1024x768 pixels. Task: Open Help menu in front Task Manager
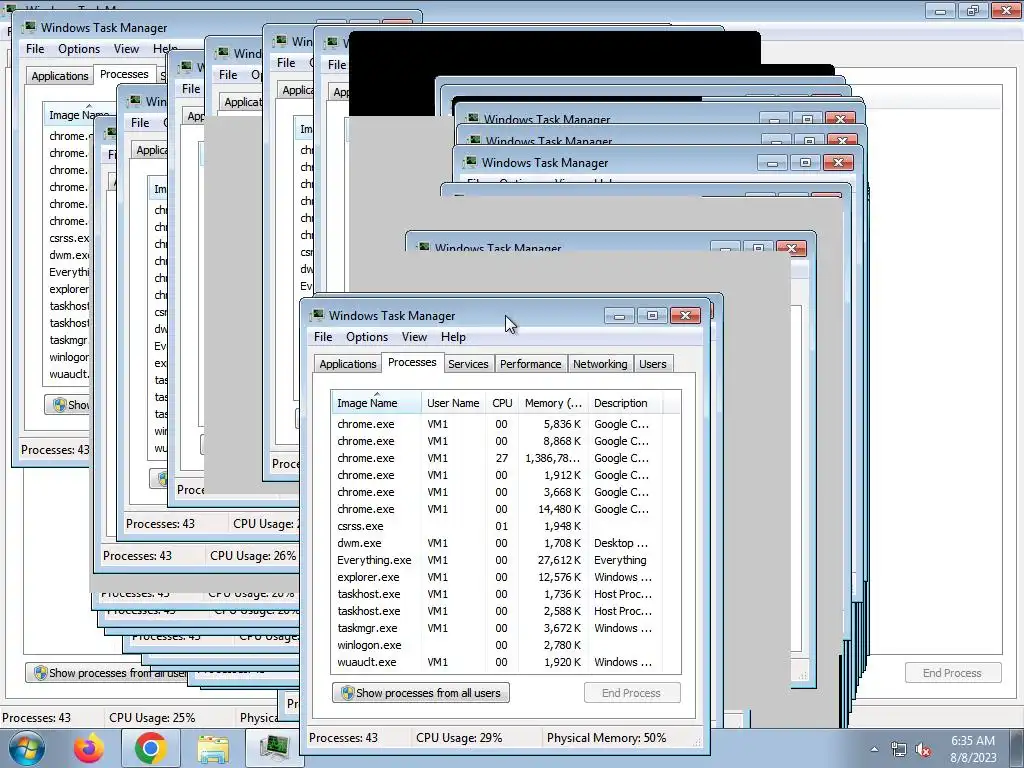[x=453, y=337]
